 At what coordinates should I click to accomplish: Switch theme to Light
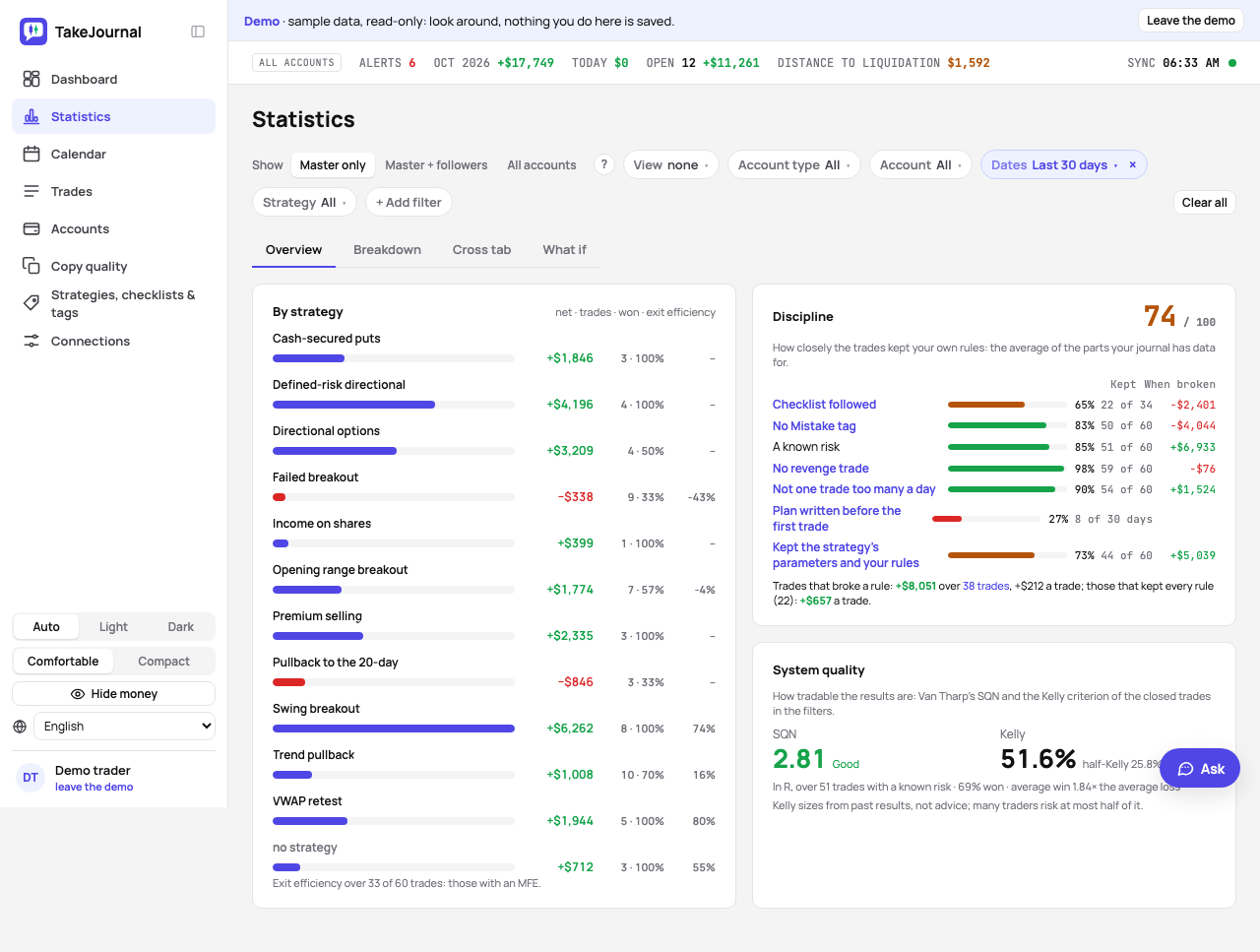[113, 626]
